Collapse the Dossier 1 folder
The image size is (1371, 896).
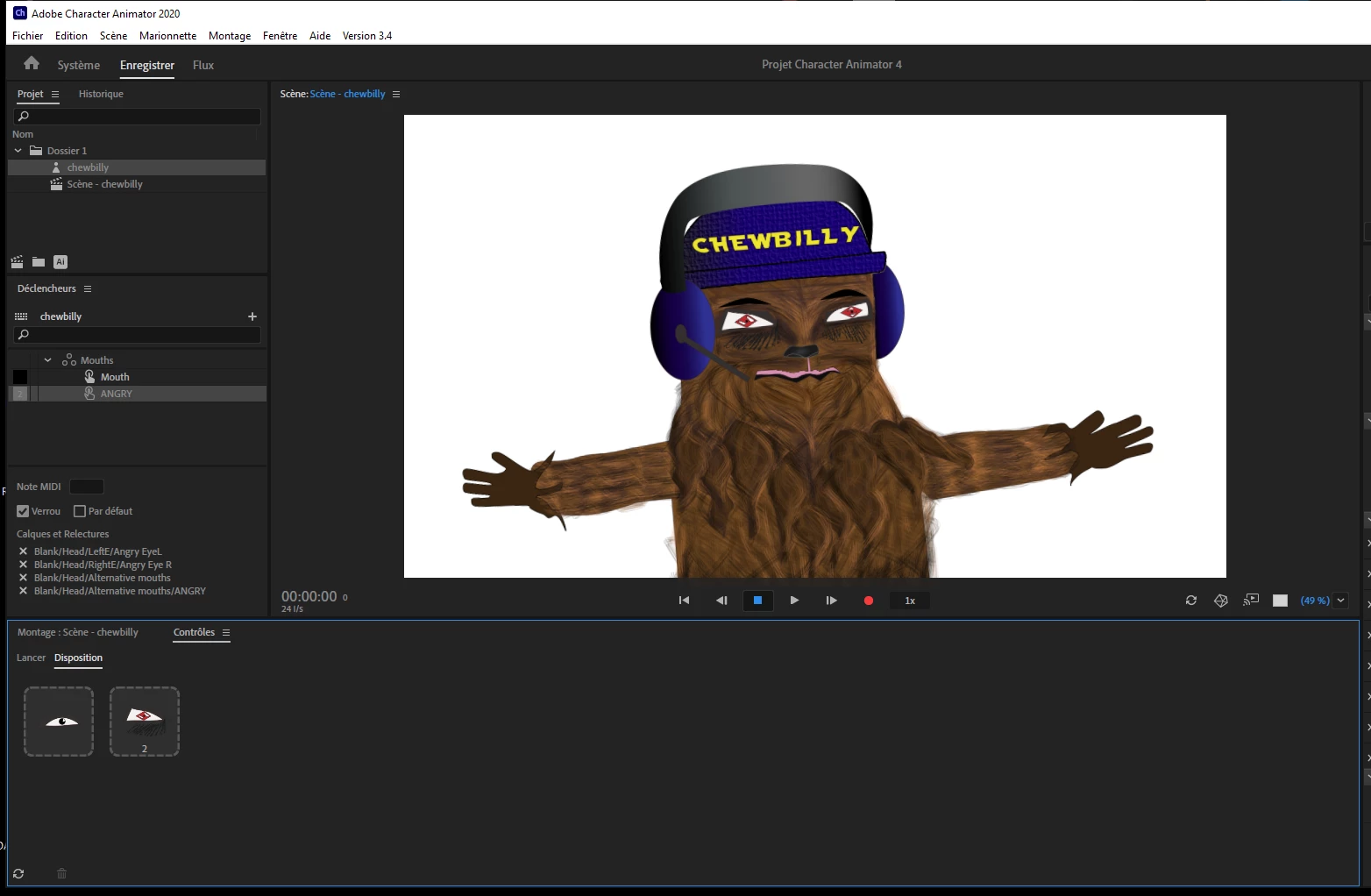coord(18,151)
